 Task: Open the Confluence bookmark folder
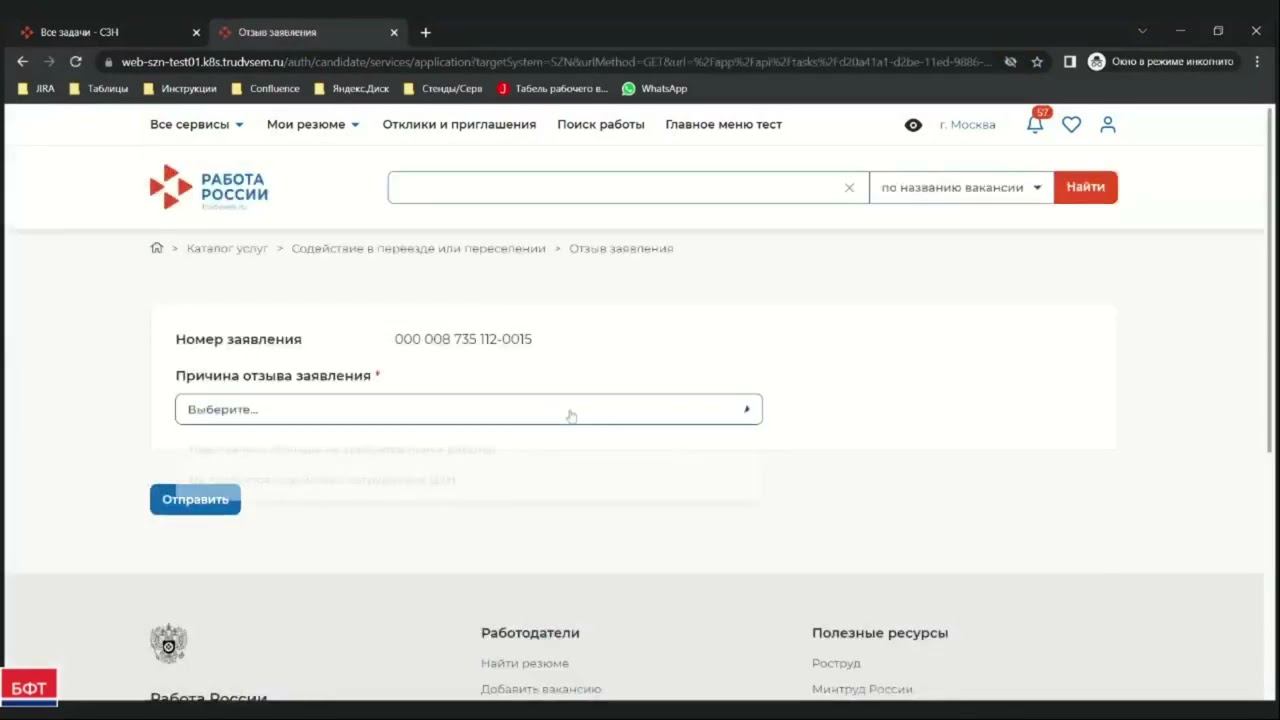(266, 89)
